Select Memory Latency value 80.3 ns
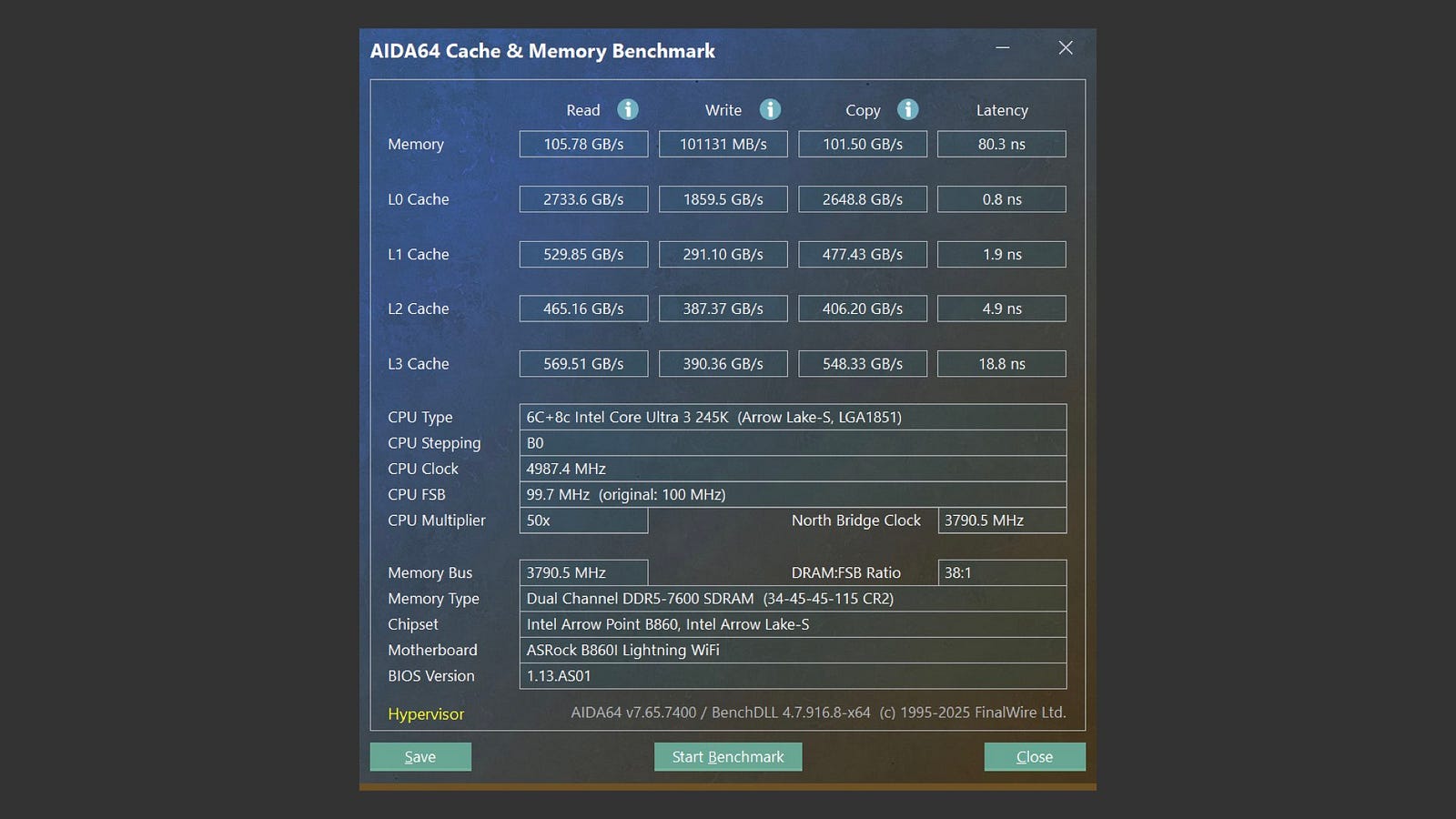This screenshot has height=819, width=1456. tap(1002, 144)
